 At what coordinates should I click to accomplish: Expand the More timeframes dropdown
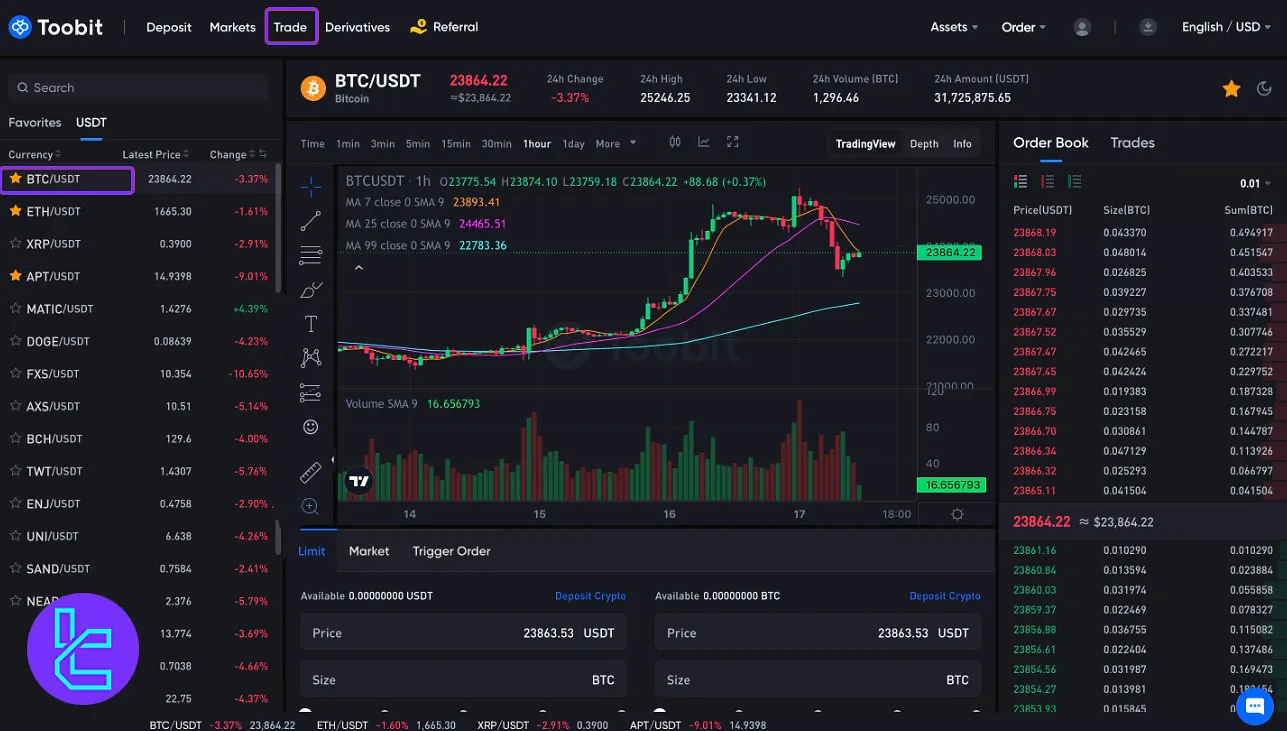616,143
